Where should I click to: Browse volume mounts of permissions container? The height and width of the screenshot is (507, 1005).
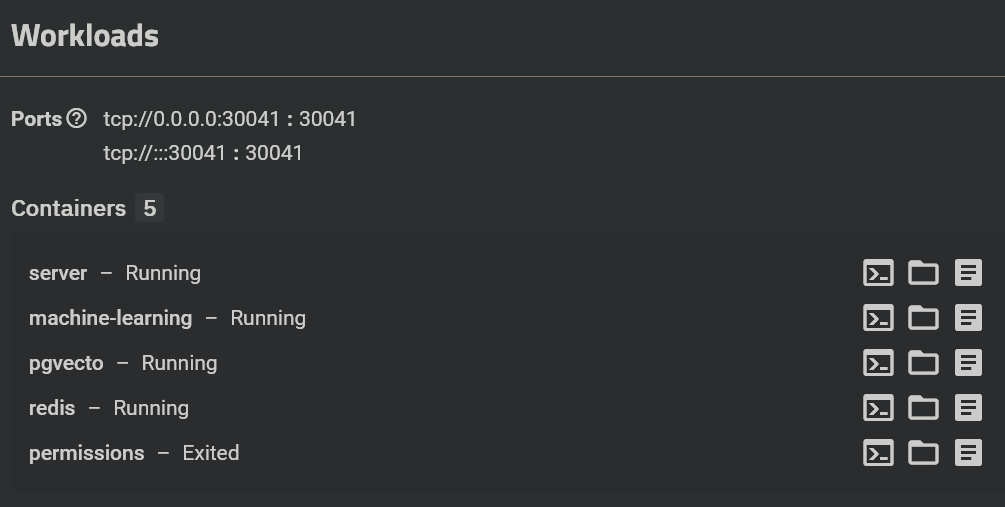pos(923,453)
